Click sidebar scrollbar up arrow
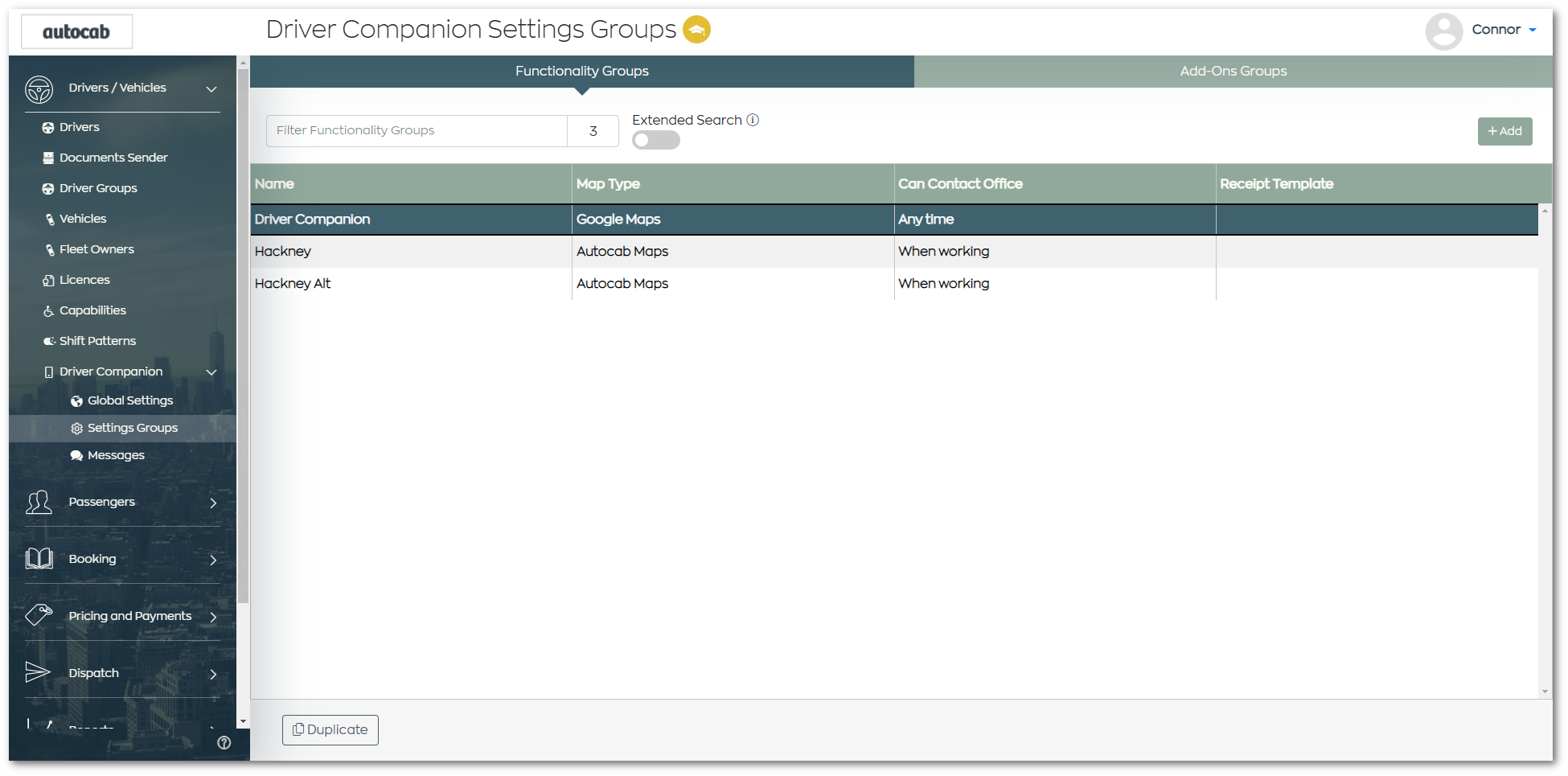 (243, 61)
